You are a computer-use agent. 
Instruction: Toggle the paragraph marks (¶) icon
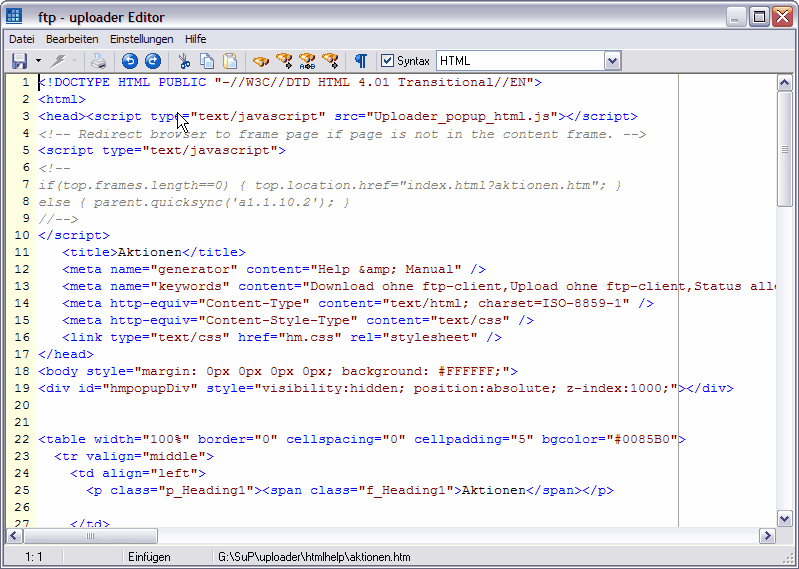click(x=361, y=61)
